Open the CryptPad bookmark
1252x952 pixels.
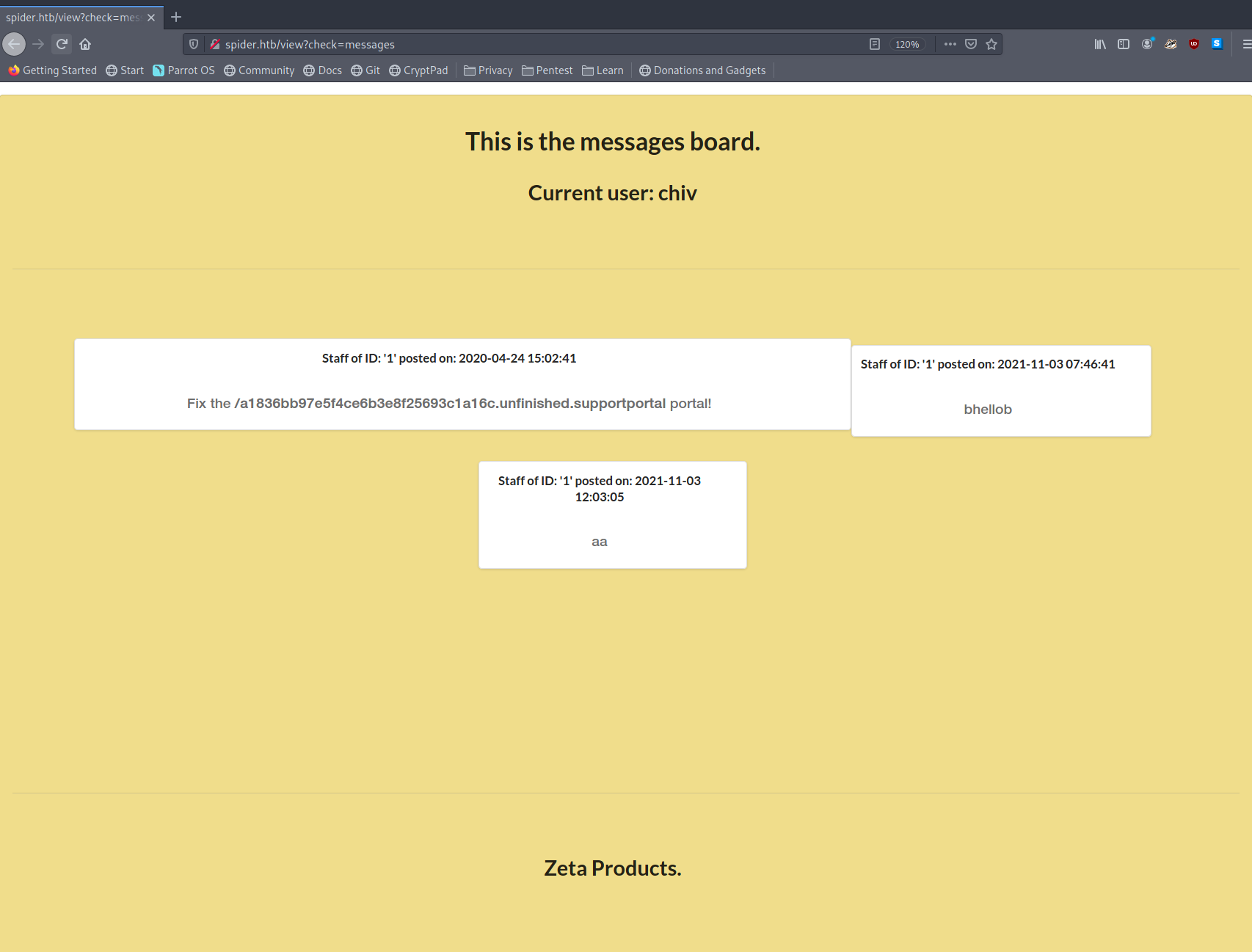(418, 70)
